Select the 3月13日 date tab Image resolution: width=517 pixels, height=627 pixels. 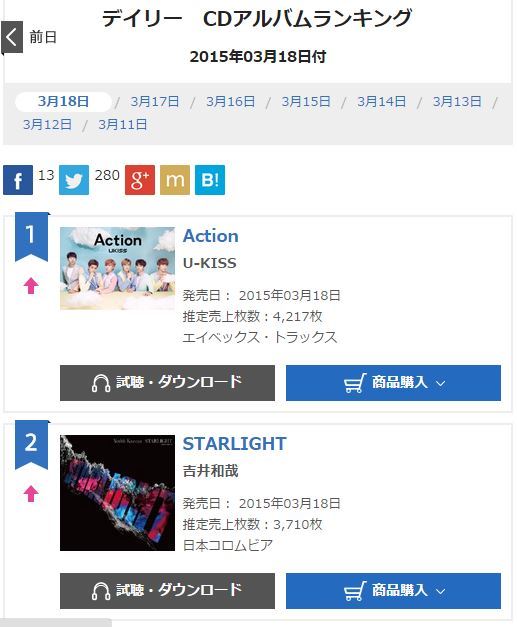[x=457, y=102]
